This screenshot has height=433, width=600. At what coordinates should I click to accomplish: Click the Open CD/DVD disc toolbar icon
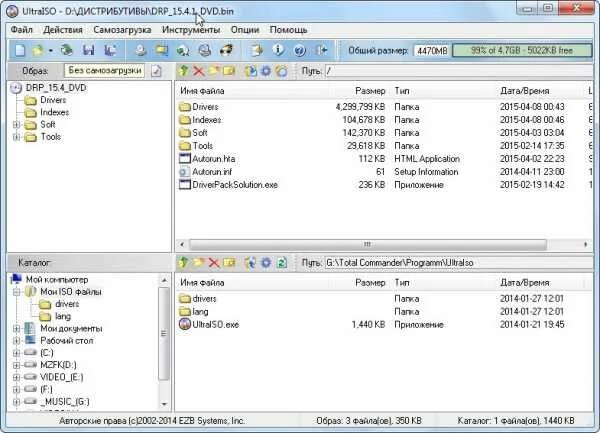(67, 50)
